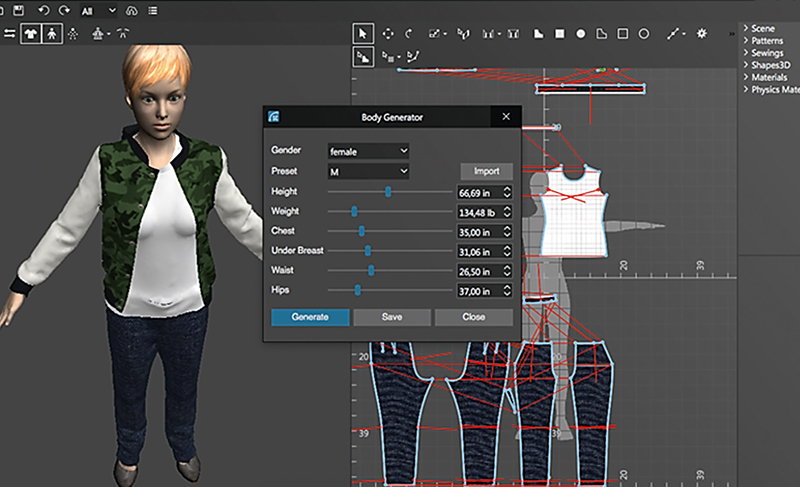Click the Chest value field 35,00 in
This screenshot has width=800, height=487.
pyautogui.click(x=484, y=232)
